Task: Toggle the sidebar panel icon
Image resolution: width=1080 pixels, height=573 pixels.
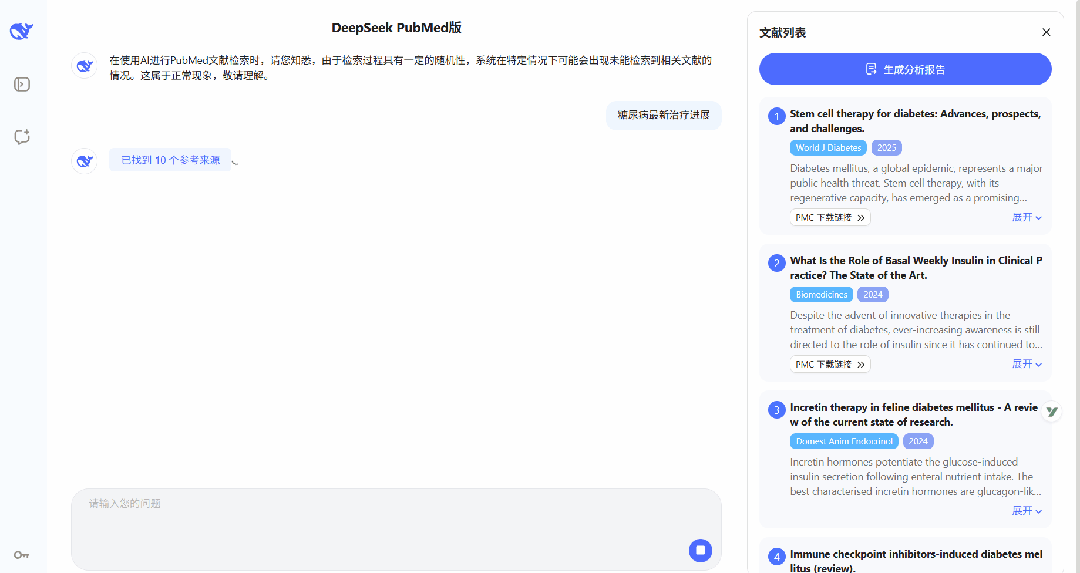Action: pyautogui.click(x=22, y=84)
